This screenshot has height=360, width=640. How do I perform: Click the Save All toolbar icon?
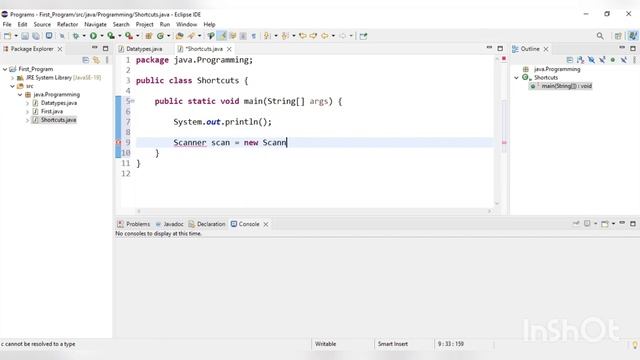tap(36, 36)
